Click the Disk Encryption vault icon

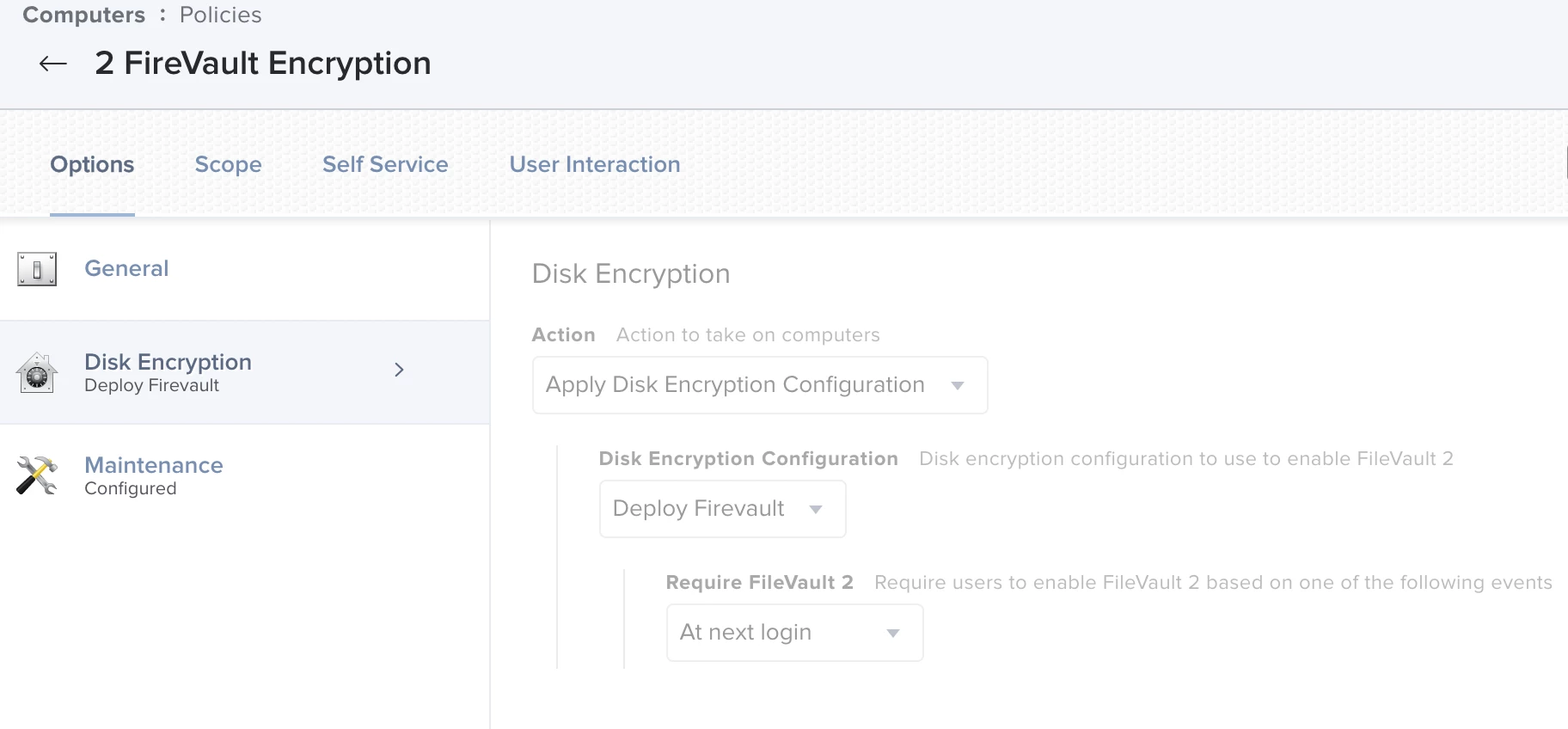pos(37,373)
